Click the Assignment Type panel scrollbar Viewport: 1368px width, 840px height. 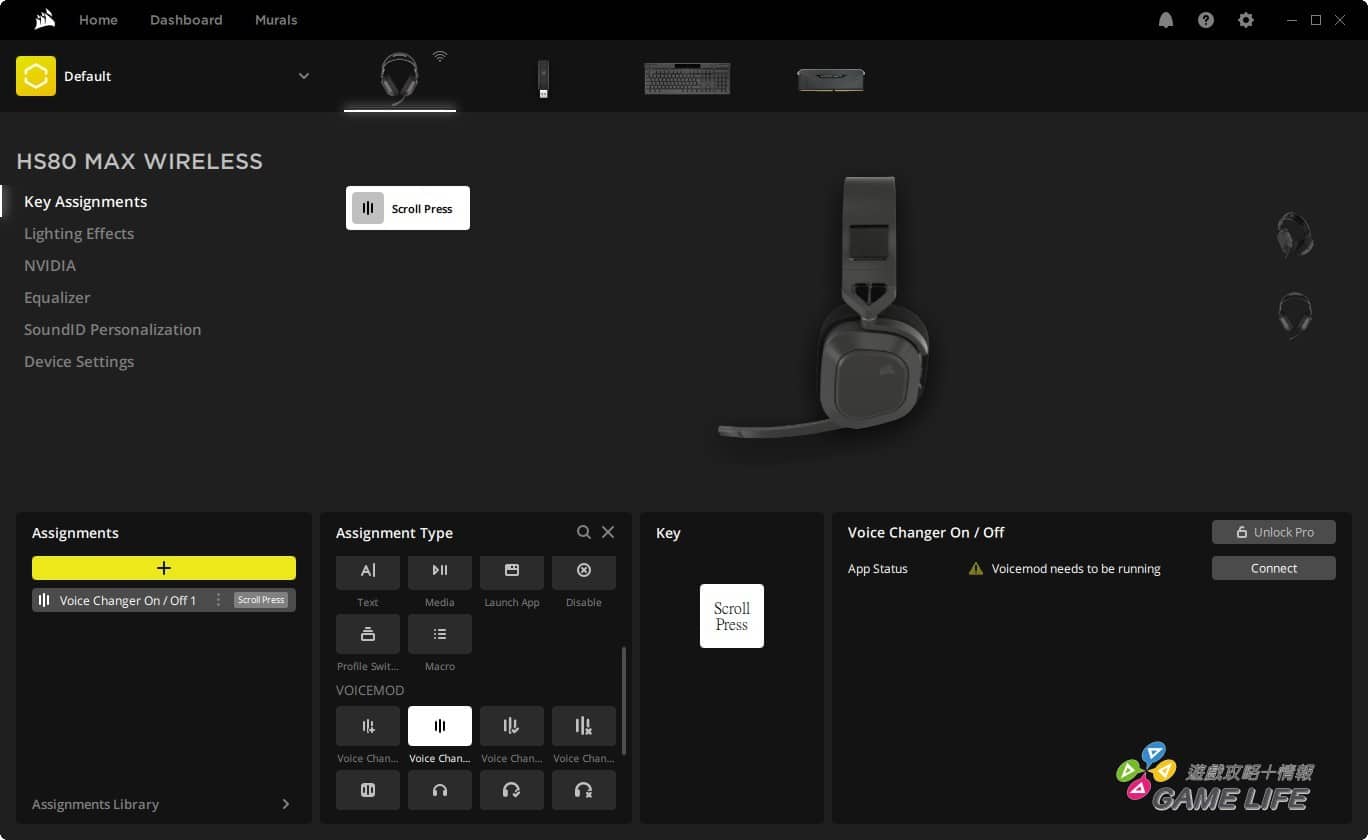624,700
